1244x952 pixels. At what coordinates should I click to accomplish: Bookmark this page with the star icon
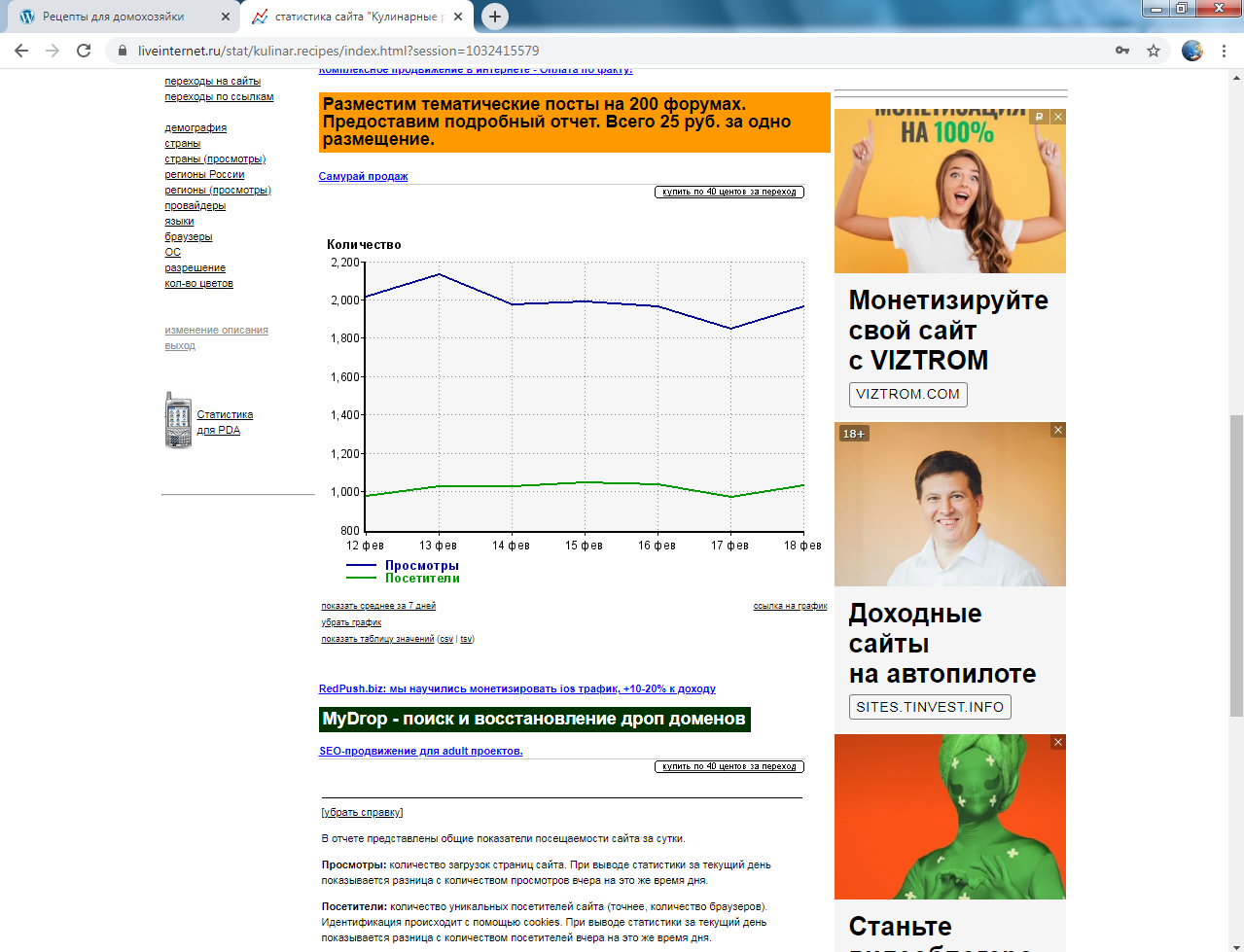click(x=1154, y=51)
